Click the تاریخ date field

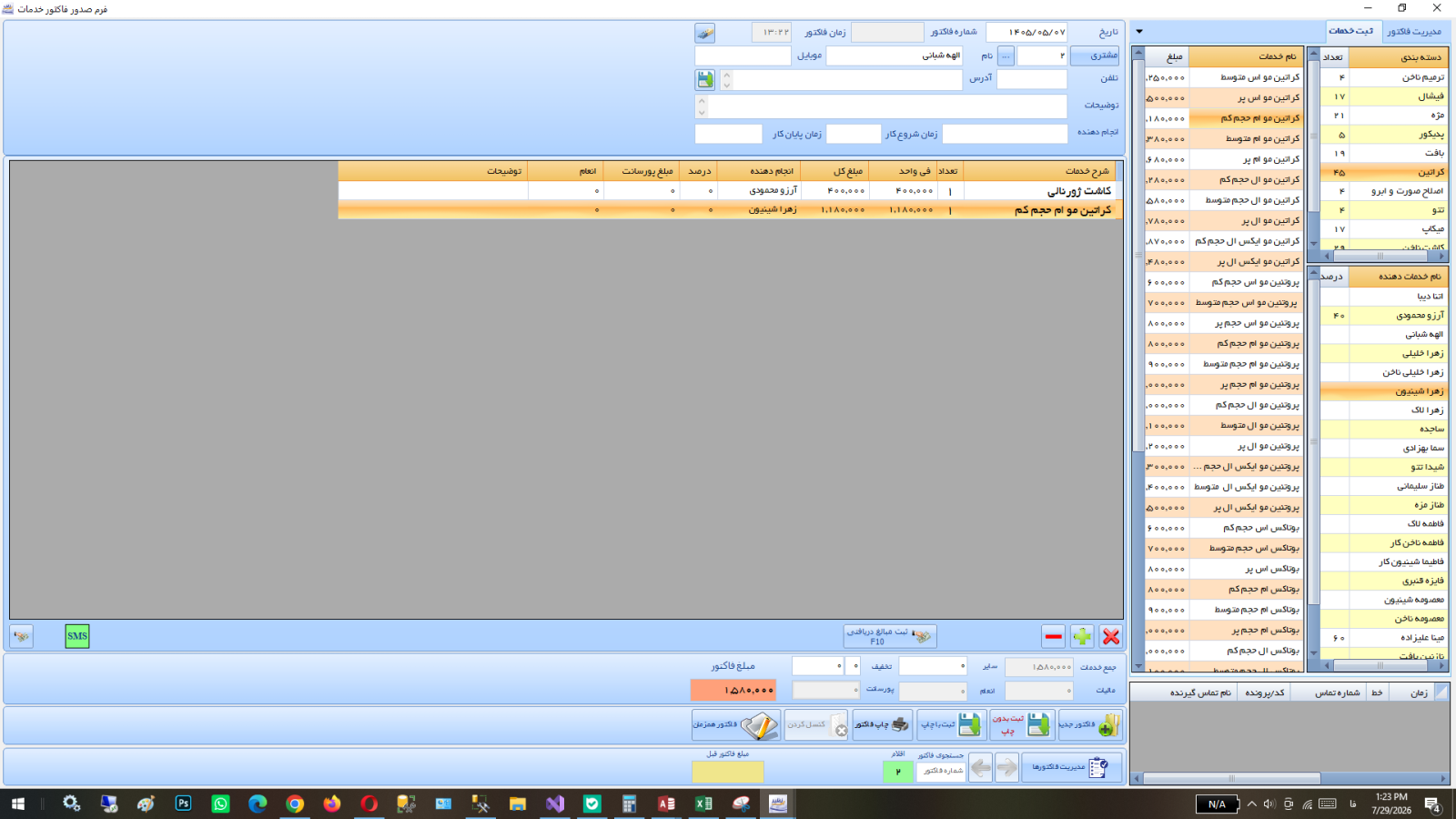click(1026, 32)
